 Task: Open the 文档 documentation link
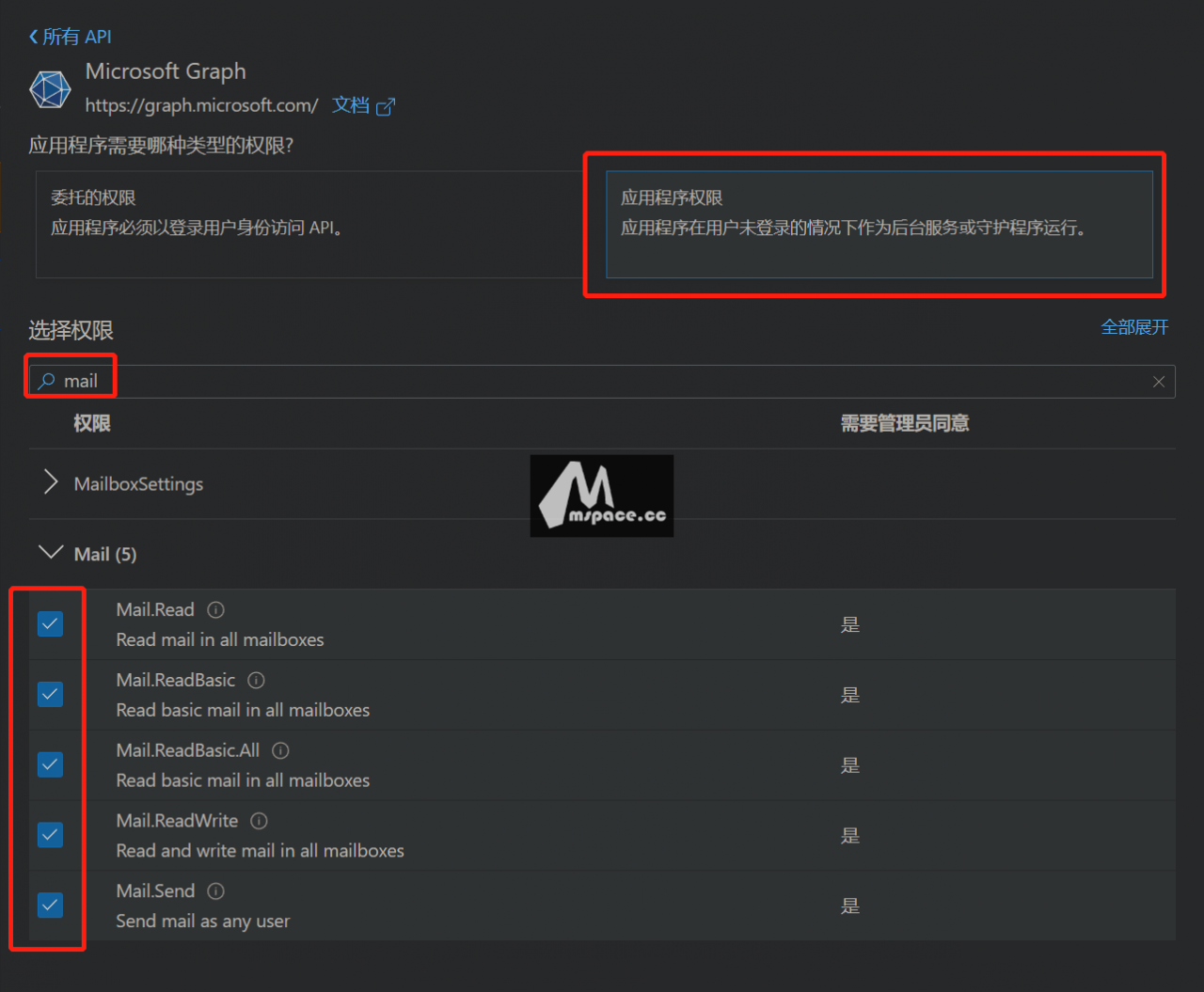tap(350, 105)
